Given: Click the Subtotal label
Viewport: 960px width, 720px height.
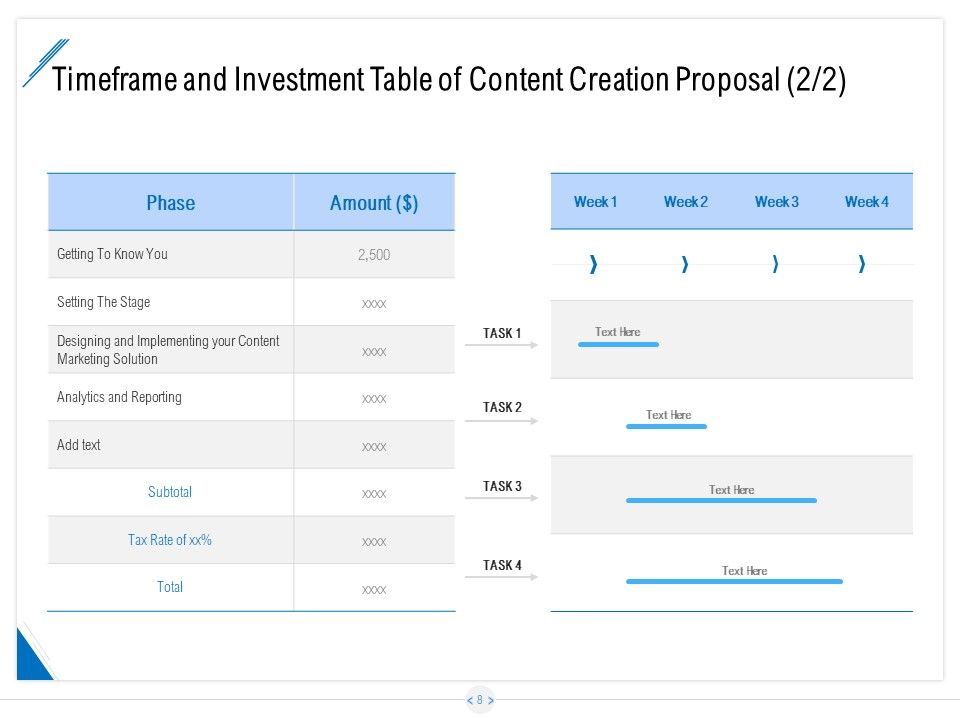Looking at the screenshot, I should tap(170, 492).
